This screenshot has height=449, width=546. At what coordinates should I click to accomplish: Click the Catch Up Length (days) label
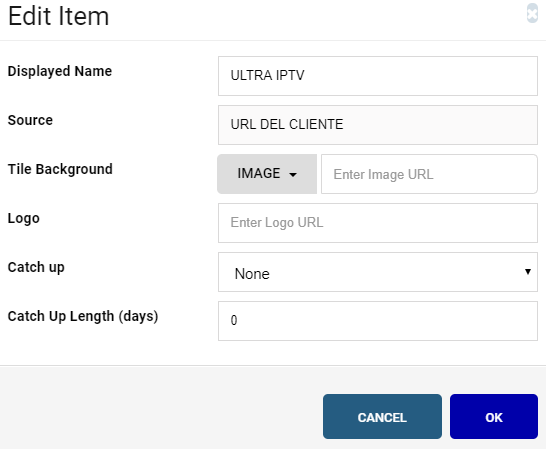(x=83, y=317)
